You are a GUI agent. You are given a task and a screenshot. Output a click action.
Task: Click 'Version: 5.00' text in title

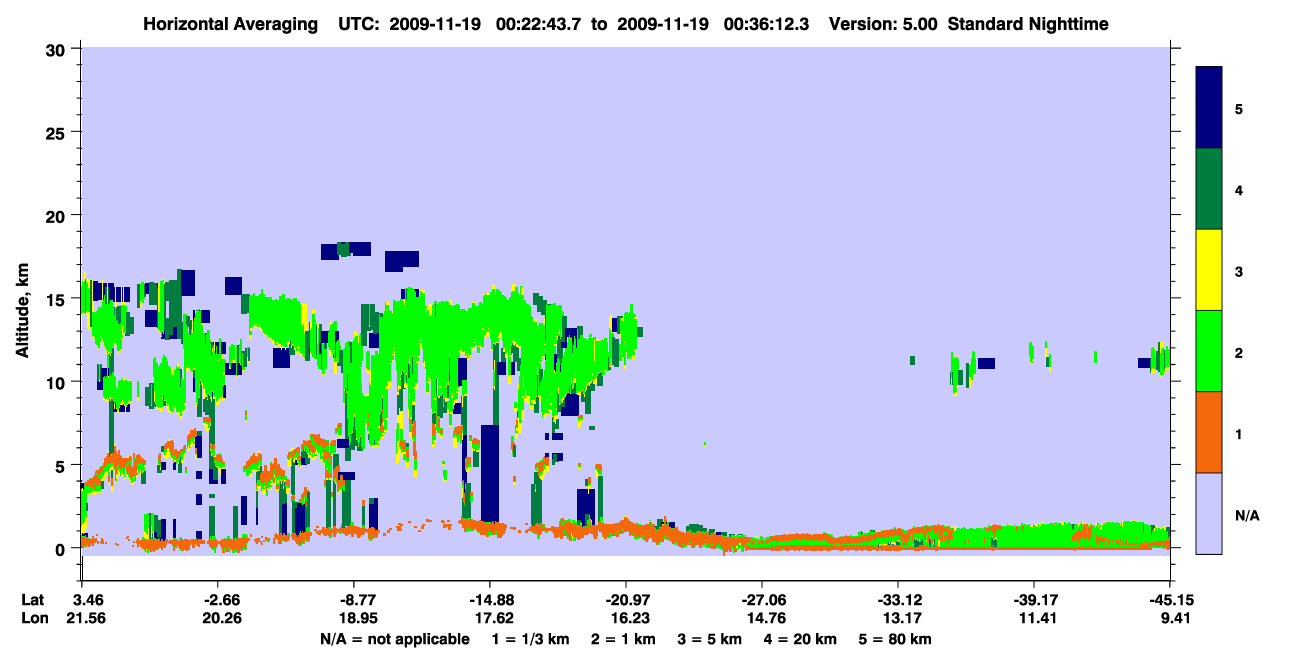(883, 24)
